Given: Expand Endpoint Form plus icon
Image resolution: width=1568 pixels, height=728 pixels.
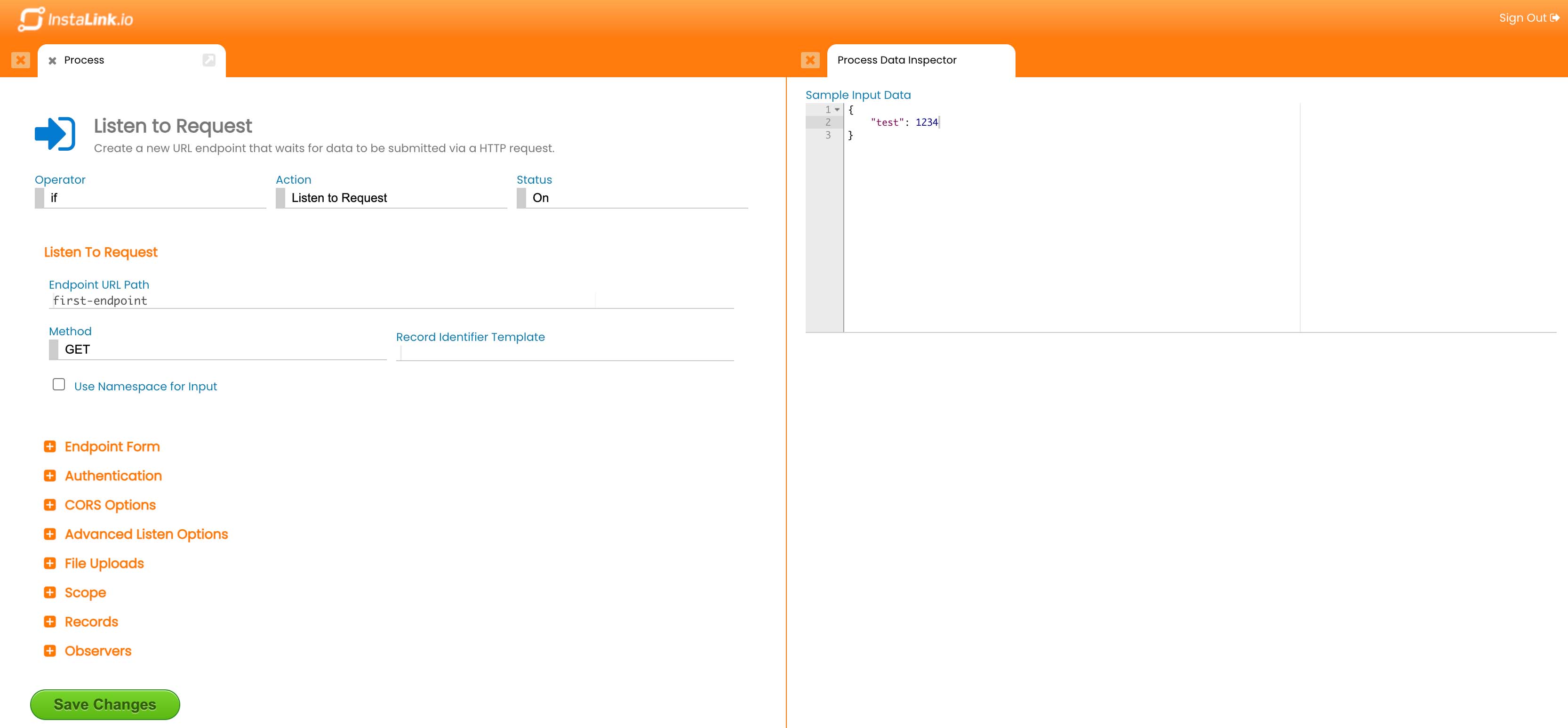Looking at the screenshot, I should click(x=50, y=446).
